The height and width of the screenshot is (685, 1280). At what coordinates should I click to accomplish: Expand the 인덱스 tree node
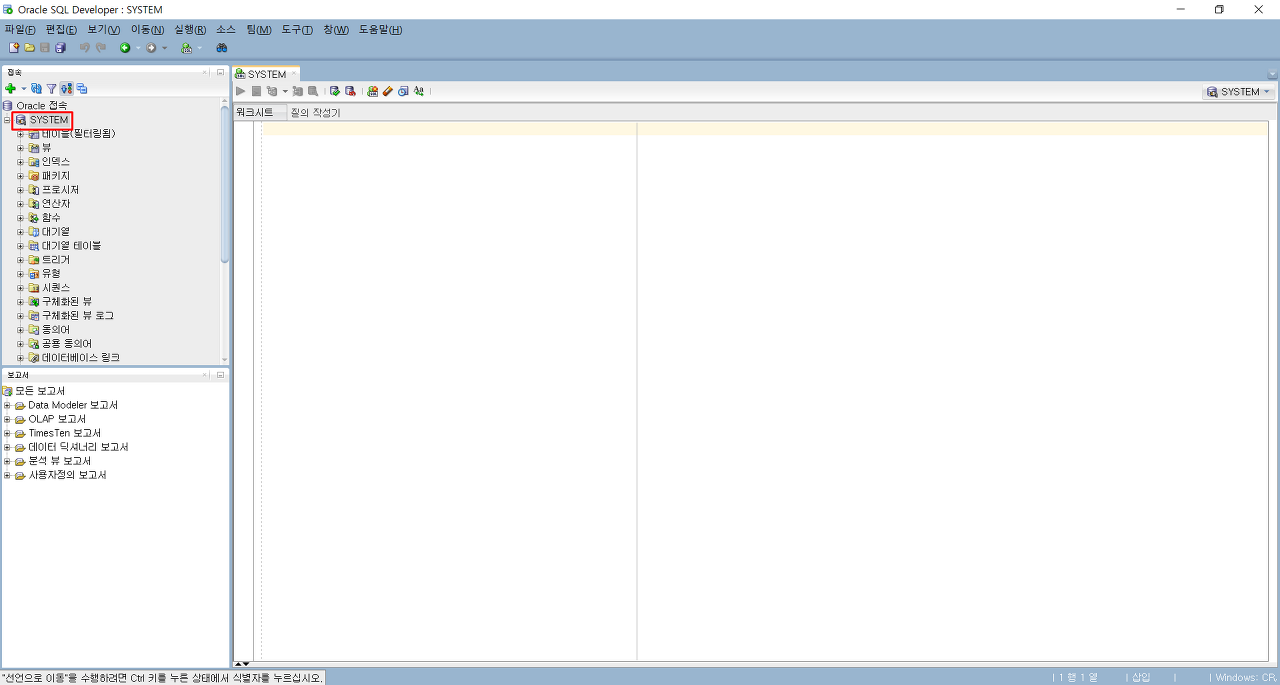pos(20,162)
